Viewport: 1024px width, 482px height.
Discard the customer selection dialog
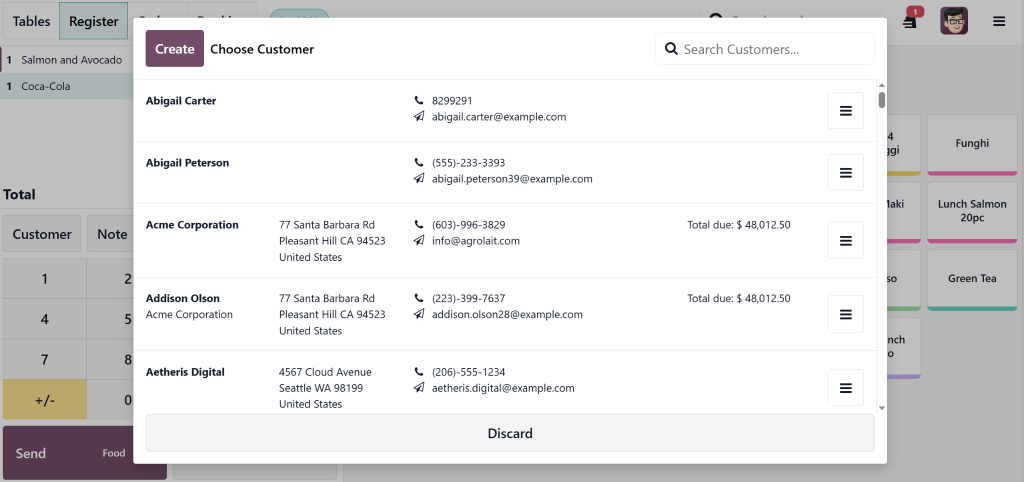tap(509, 433)
